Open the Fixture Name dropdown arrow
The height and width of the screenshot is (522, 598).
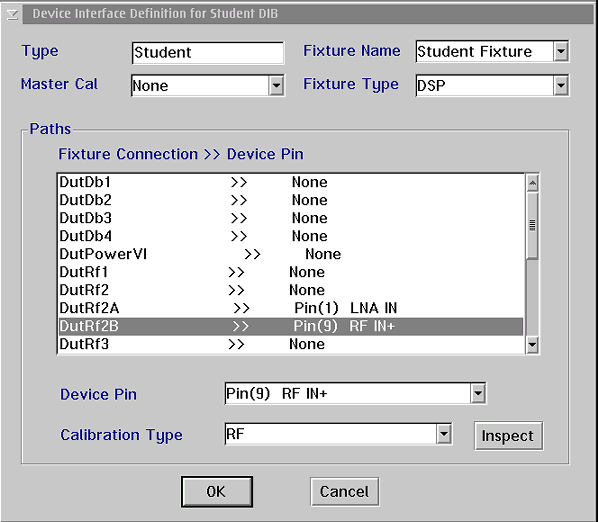pyautogui.click(x=561, y=51)
